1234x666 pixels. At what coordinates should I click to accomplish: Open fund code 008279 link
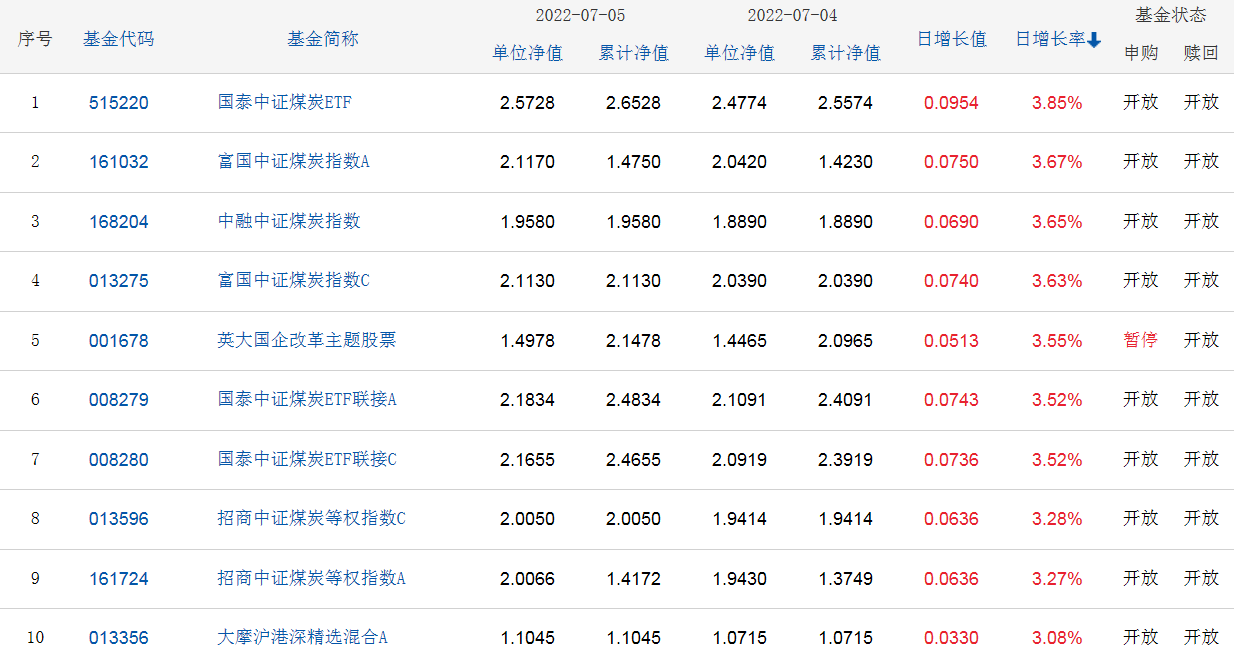point(118,400)
